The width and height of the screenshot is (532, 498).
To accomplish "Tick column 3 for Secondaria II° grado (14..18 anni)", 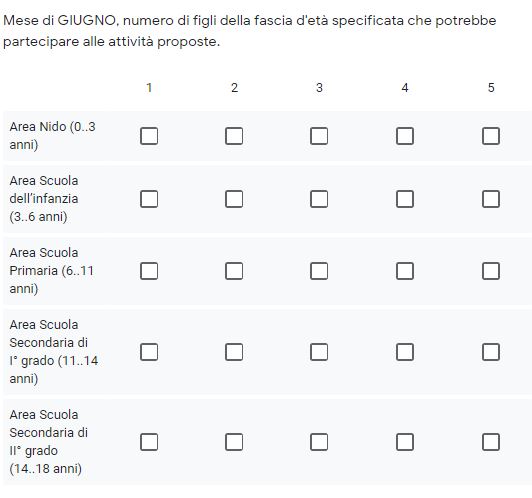I will (x=319, y=442).
